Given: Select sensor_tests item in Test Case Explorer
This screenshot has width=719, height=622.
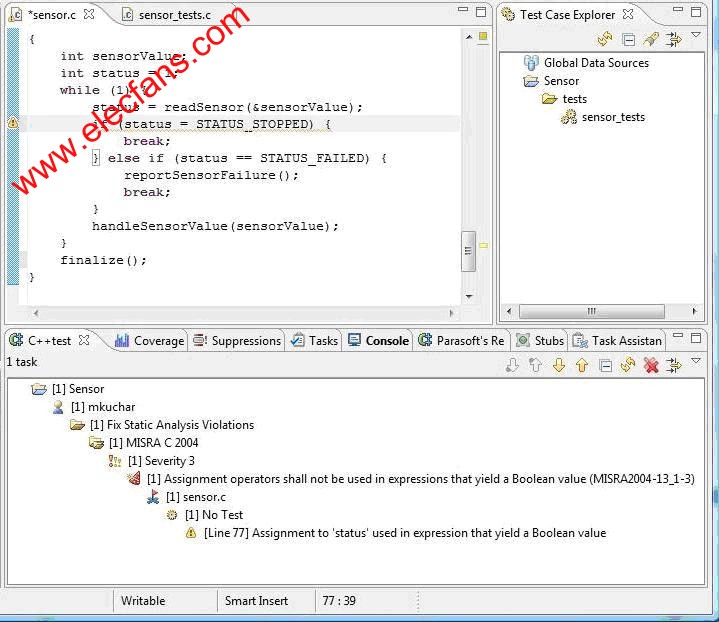Looking at the screenshot, I should tap(613, 117).
